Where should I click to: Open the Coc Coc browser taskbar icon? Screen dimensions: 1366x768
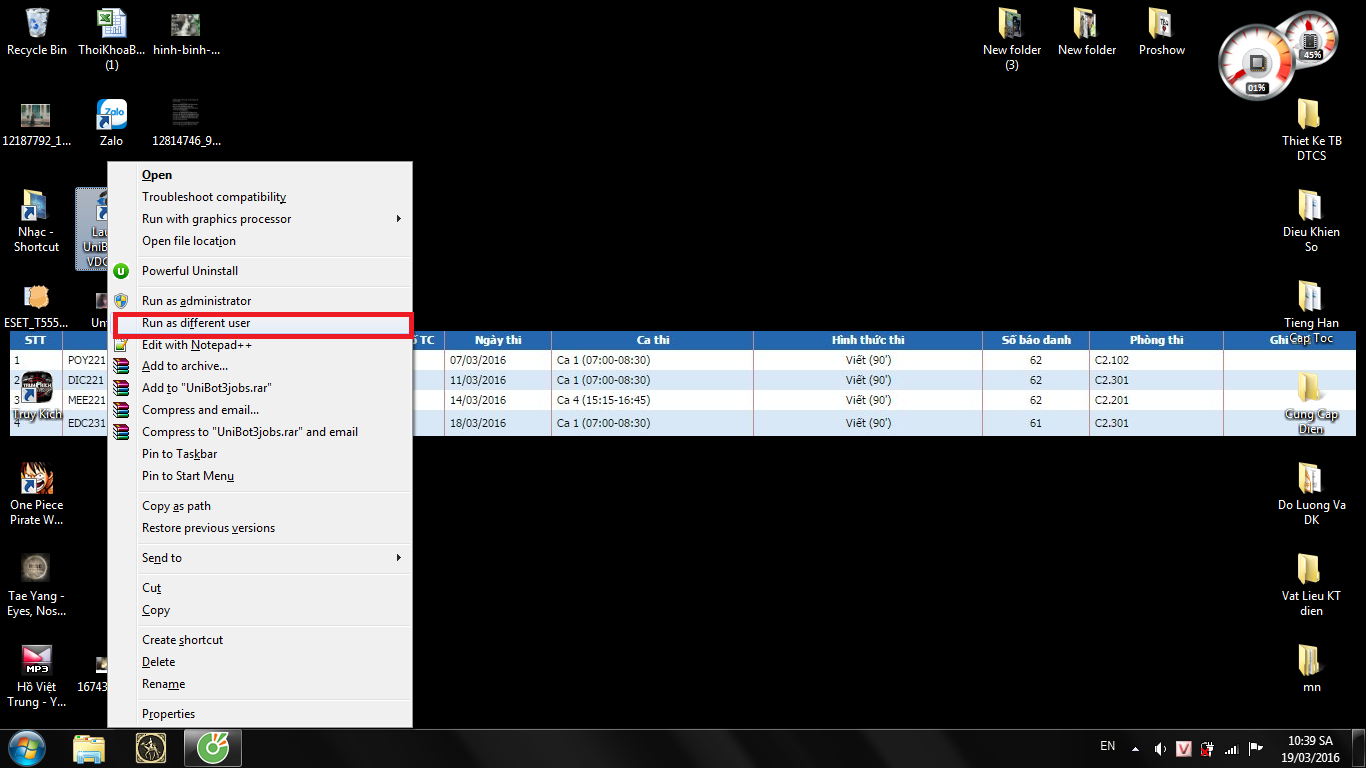[212, 748]
